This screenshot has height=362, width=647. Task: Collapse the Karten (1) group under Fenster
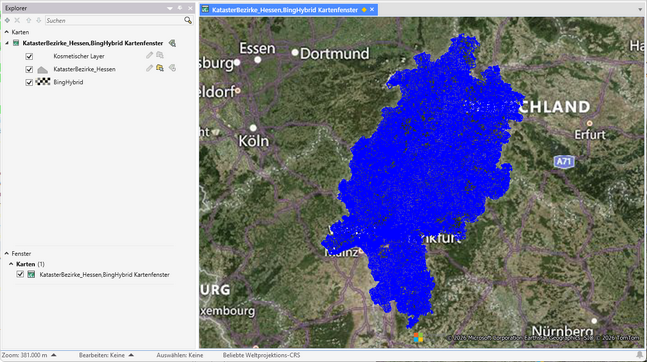[x=11, y=264]
